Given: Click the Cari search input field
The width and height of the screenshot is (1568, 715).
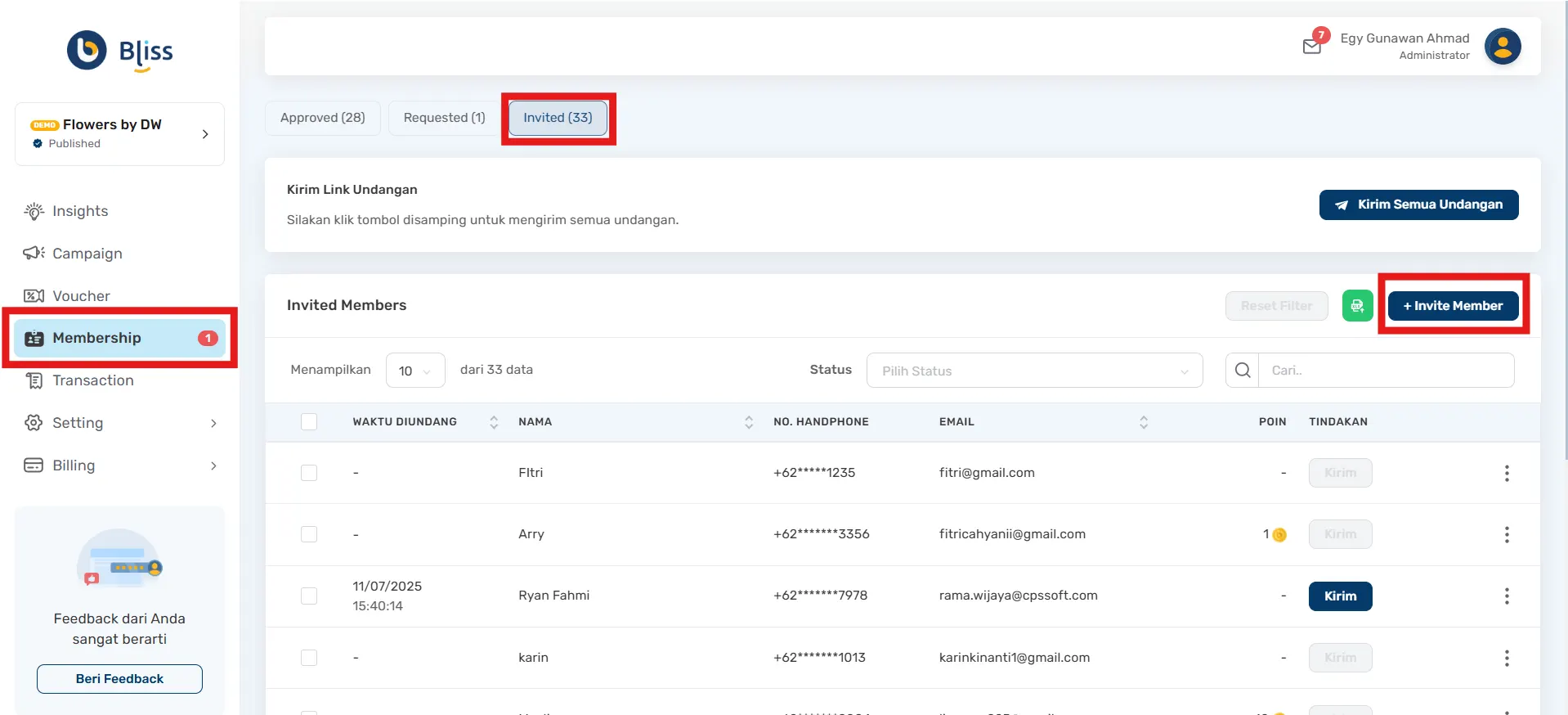Looking at the screenshot, I should tap(1386, 371).
